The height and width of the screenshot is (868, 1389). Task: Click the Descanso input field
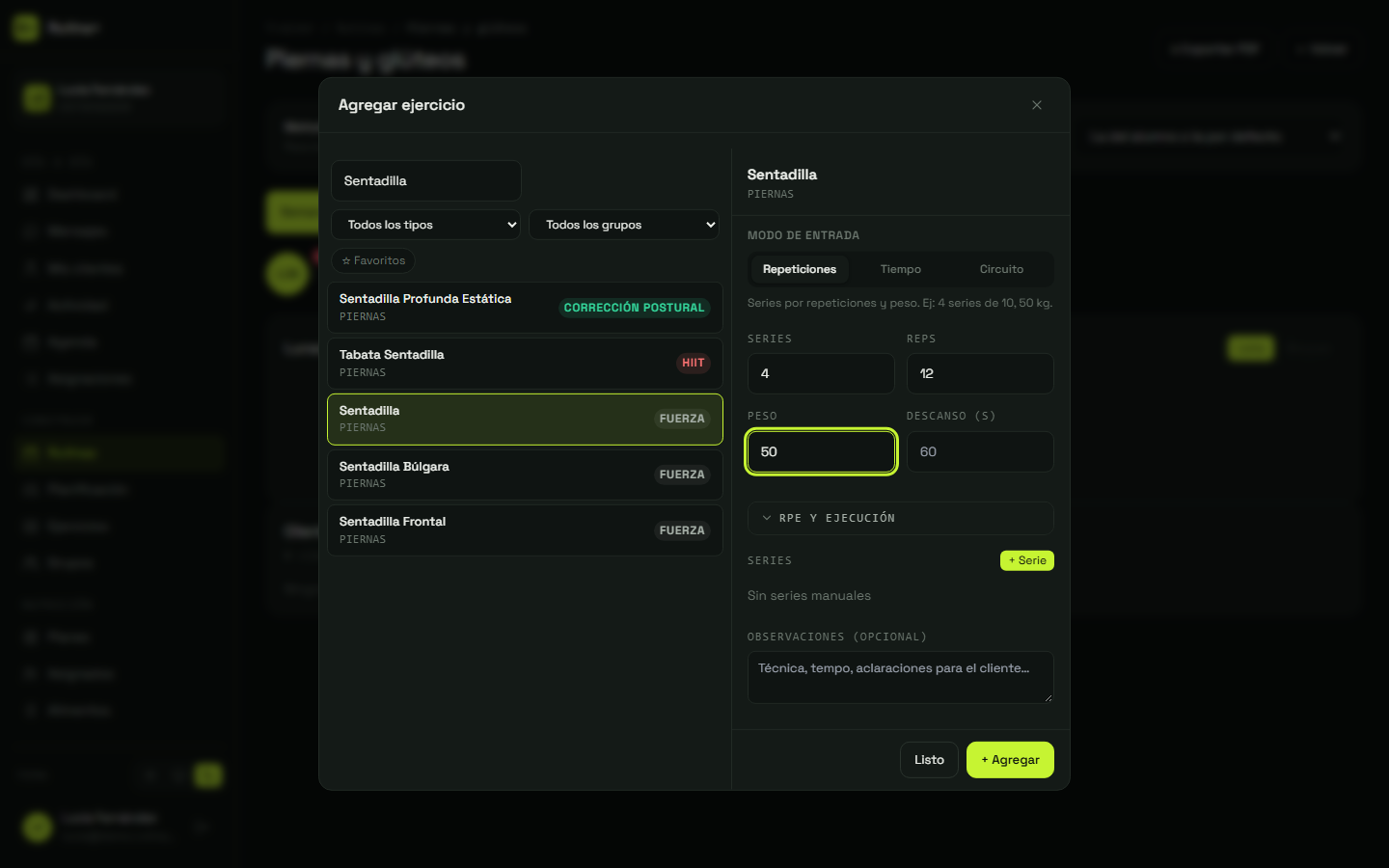click(x=980, y=451)
